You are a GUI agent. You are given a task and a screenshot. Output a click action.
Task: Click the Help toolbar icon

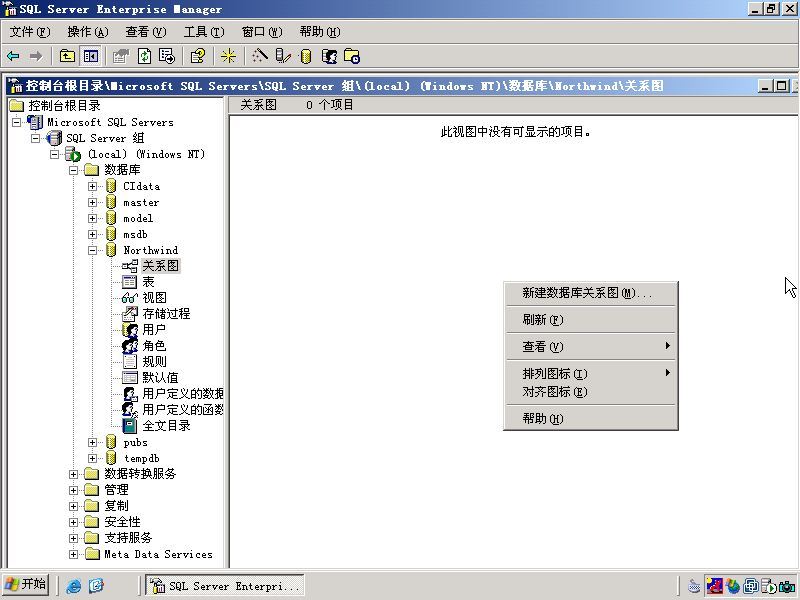[197, 56]
